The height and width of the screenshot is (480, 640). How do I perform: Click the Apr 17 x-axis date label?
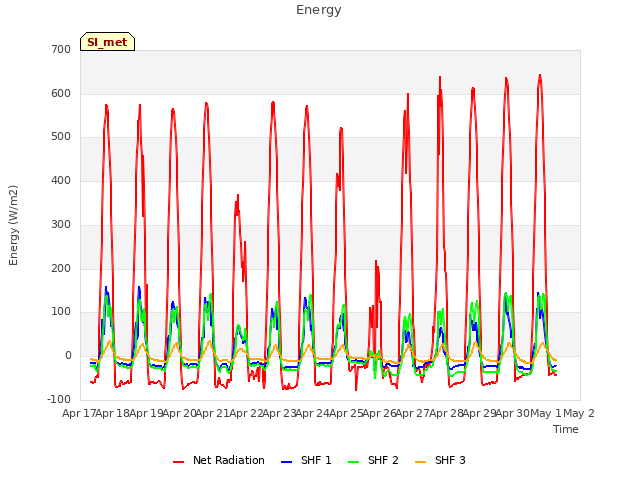(x=79, y=413)
